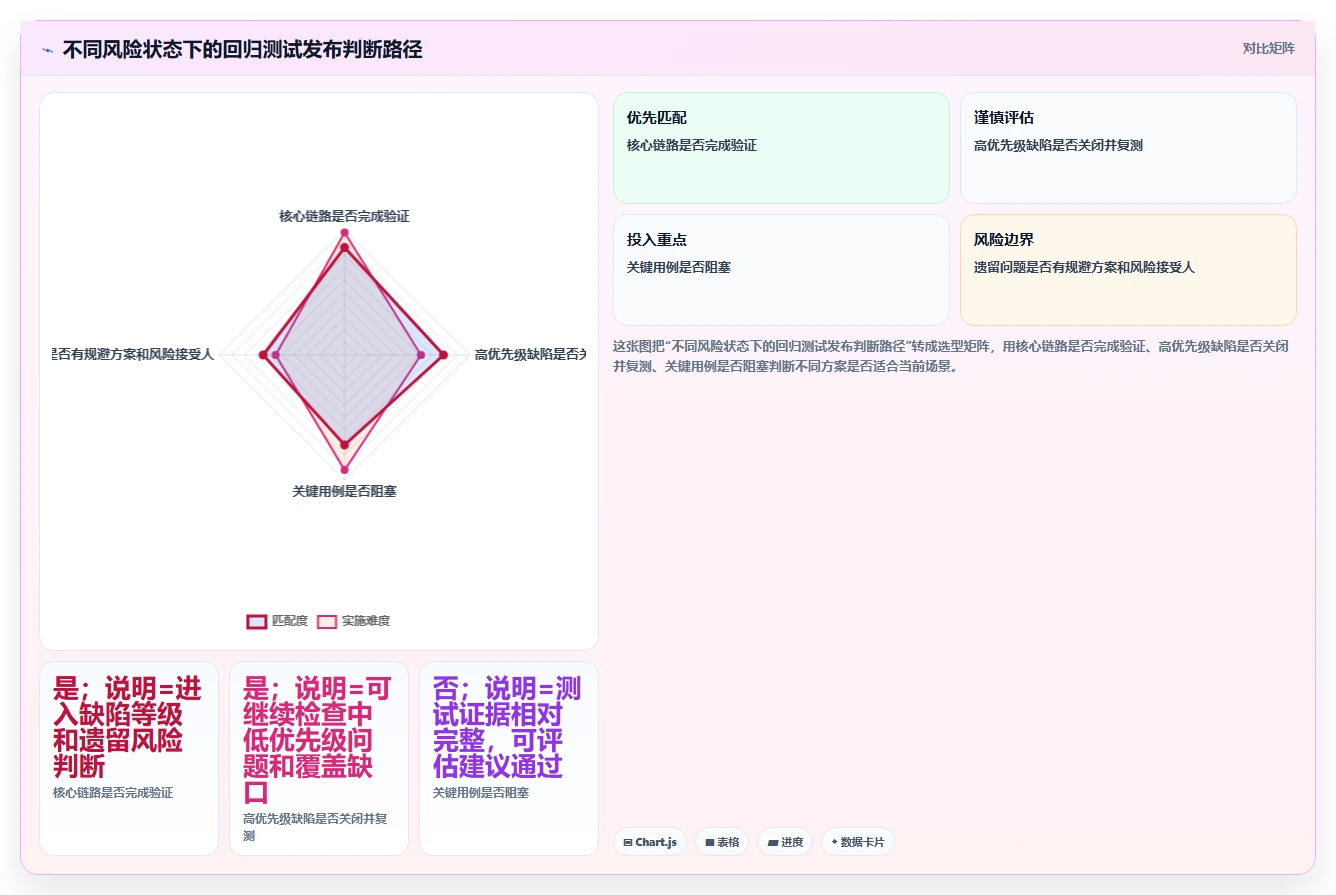Image resolution: width=1336 pixels, height=895 pixels.
Task: Toggle the 匹配度 legend swatch
Action: click(x=257, y=621)
